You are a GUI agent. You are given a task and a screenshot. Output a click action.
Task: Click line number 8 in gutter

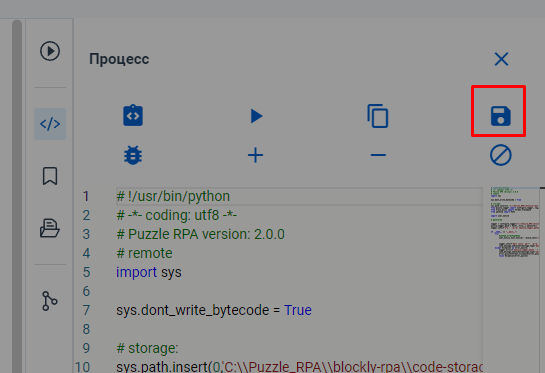[86, 329]
